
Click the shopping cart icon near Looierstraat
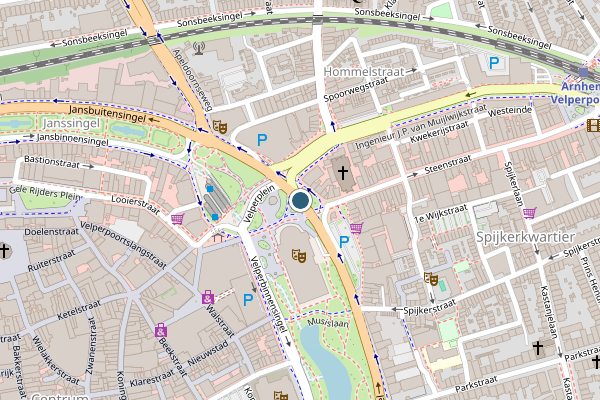178,219
